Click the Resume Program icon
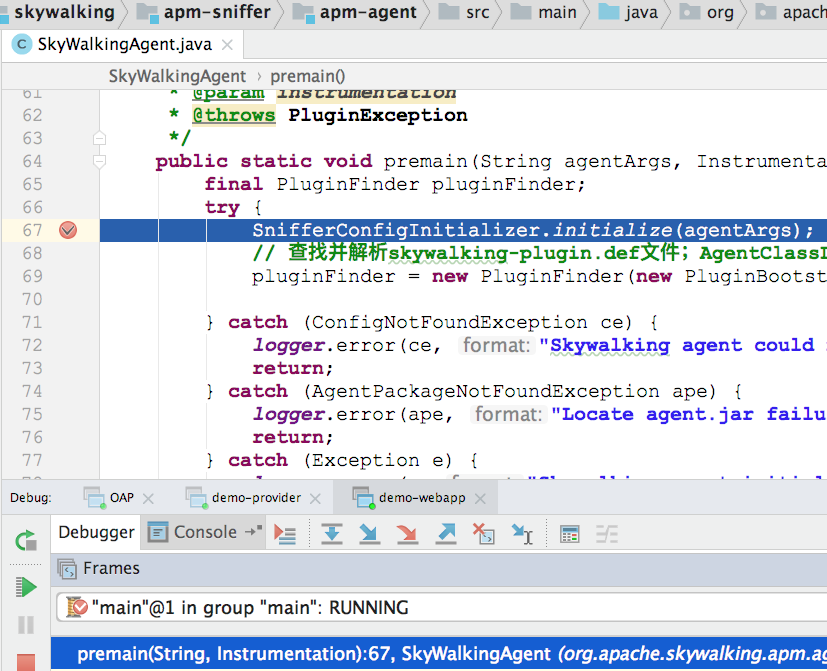 pyautogui.click(x=26, y=587)
